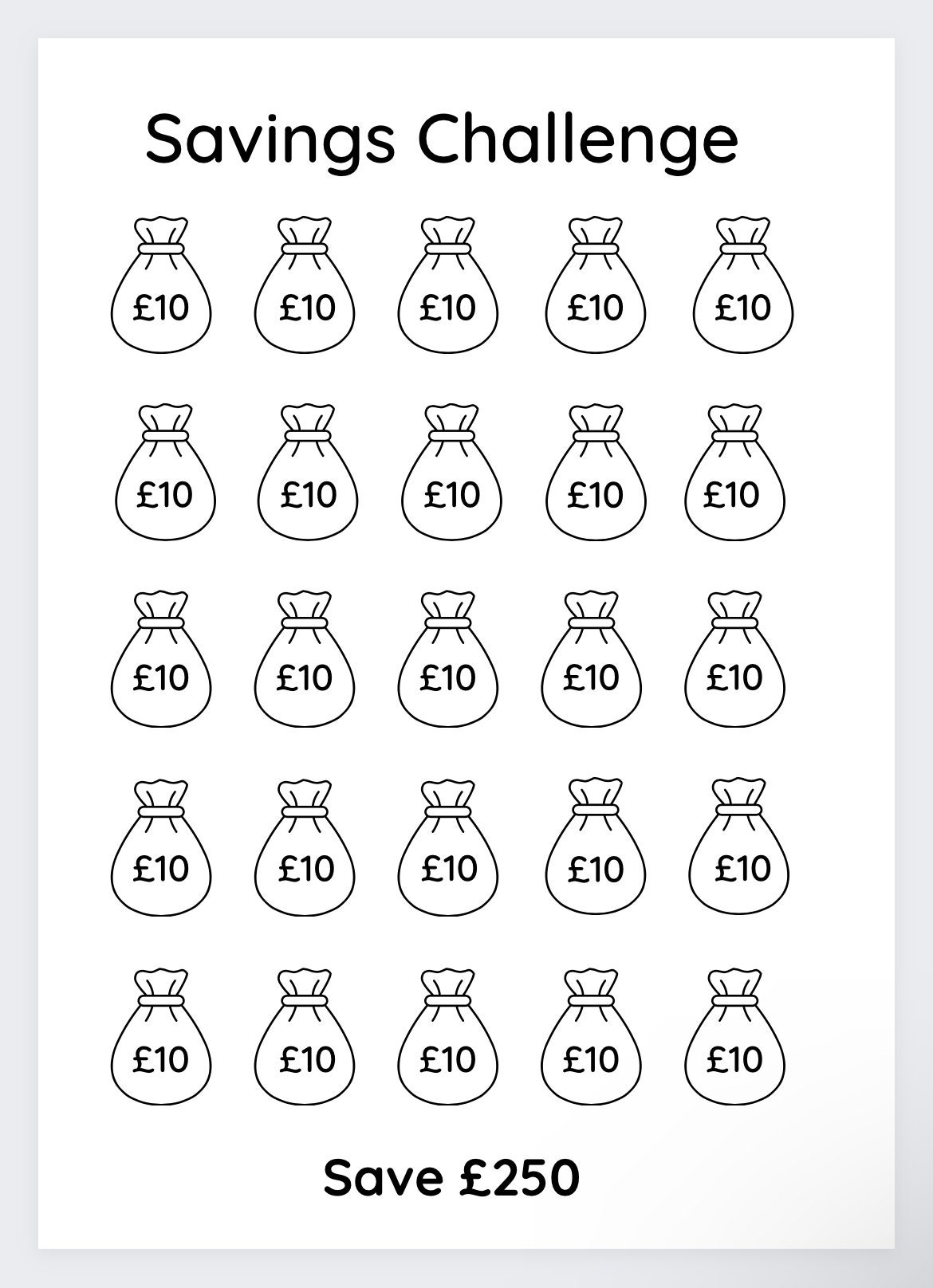Click the Save £250 caption
This screenshot has width=933, height=1288.
(451, 1178)
